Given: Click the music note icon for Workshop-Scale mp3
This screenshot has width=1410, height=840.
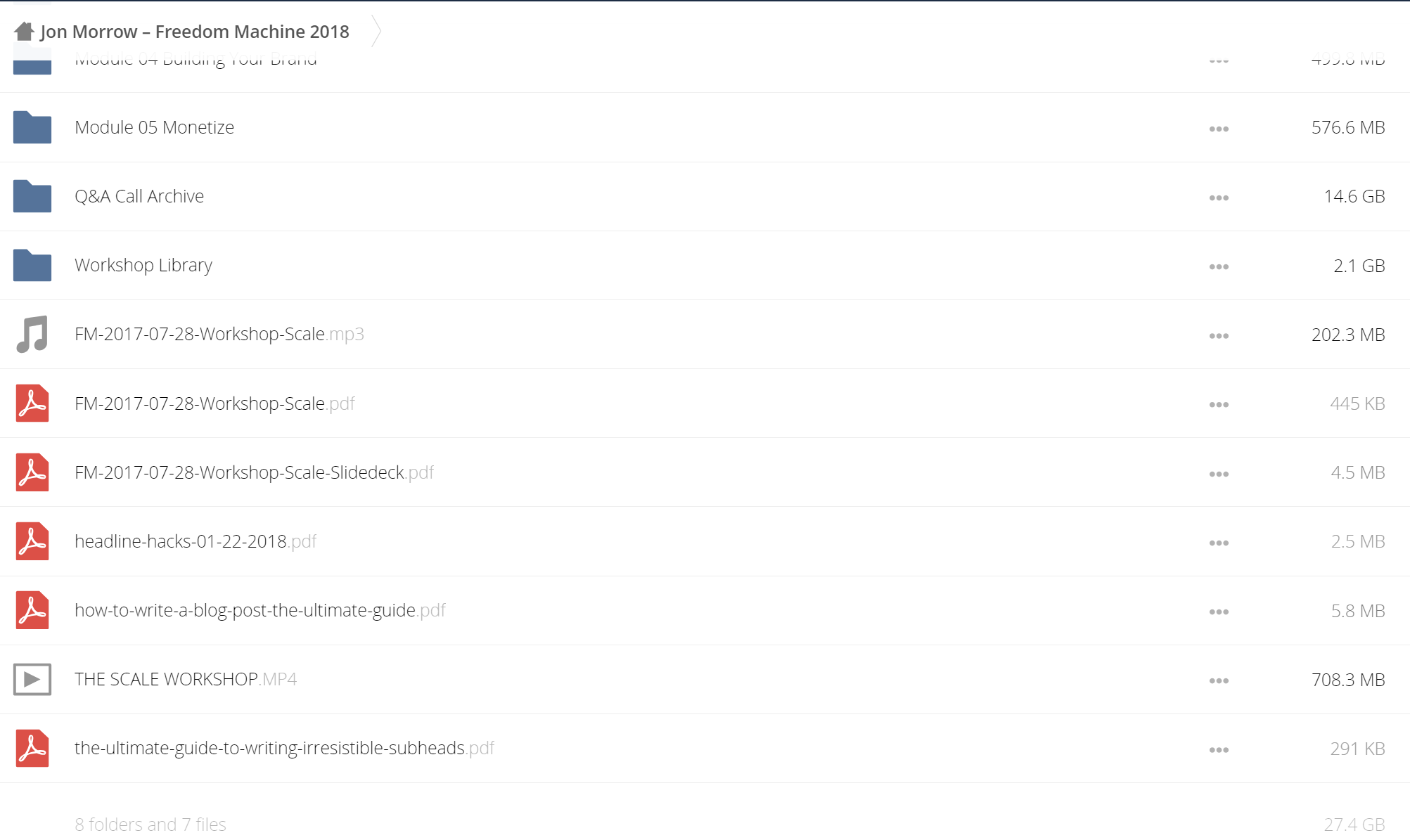Looking at the screenshot, I should coord(32,334).
